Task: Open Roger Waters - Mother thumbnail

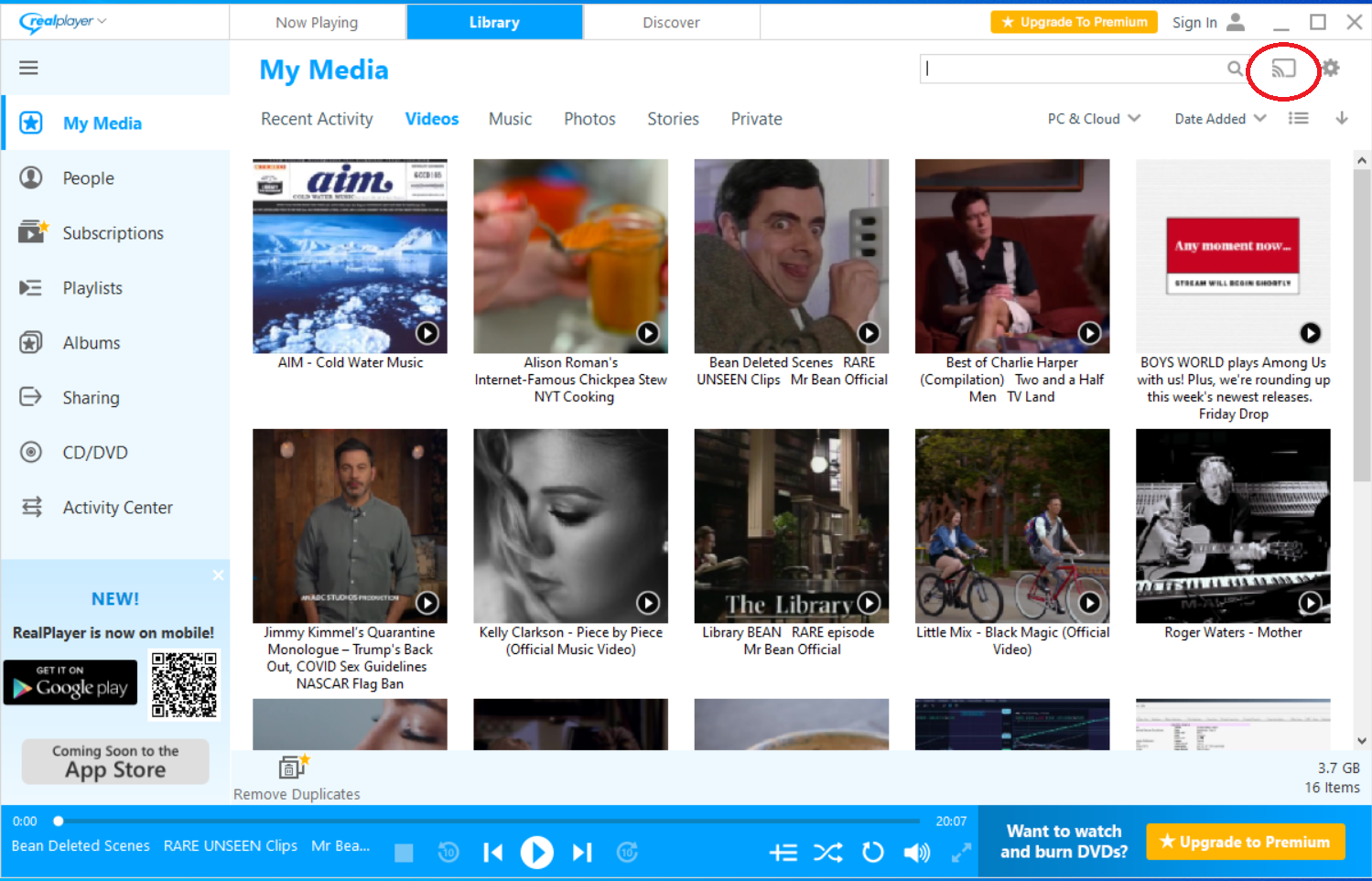Action: 1233,526
